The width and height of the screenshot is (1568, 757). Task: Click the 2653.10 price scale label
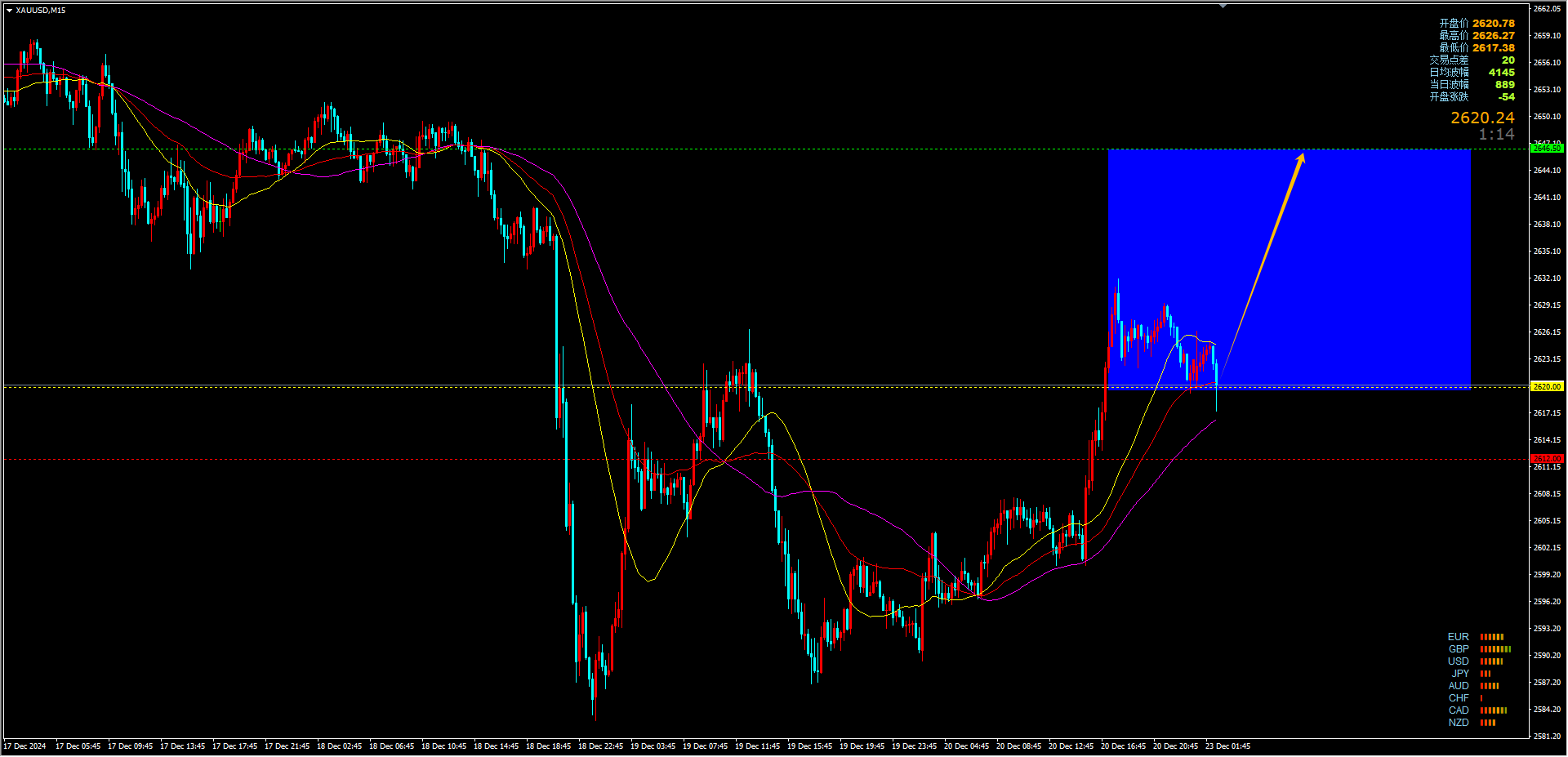click(1547, 90)
